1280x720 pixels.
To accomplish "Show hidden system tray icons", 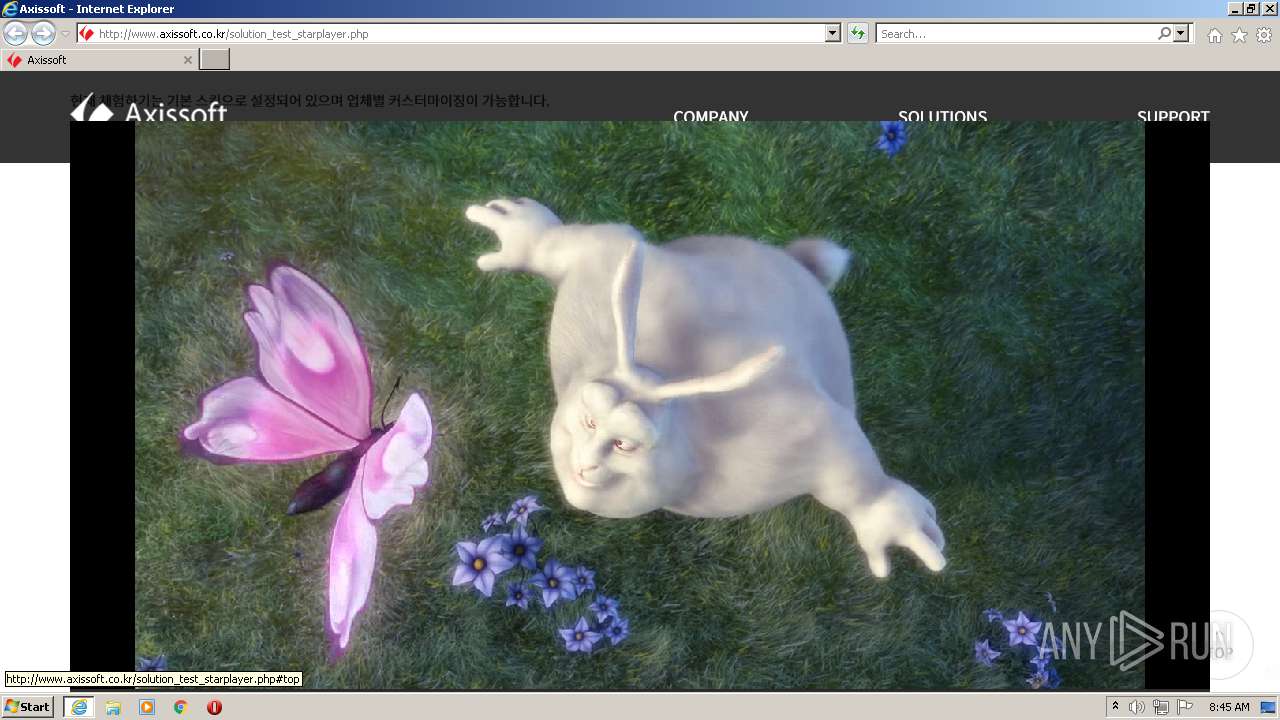I will (1115, 707).
